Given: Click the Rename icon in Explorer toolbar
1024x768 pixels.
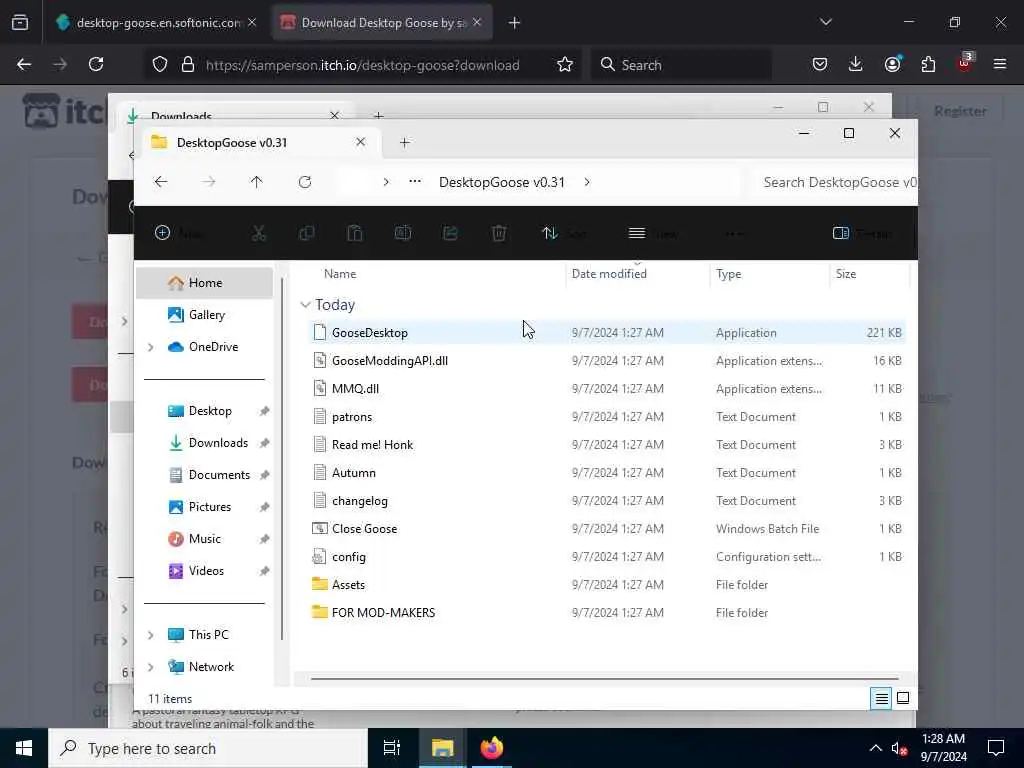Looking at the screenshot, I should [x=403, y=233].
